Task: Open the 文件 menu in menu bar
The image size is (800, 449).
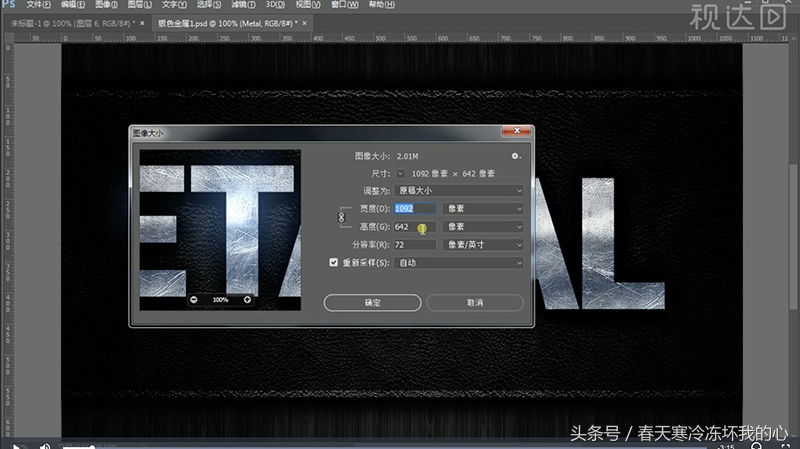Action: 37,5
